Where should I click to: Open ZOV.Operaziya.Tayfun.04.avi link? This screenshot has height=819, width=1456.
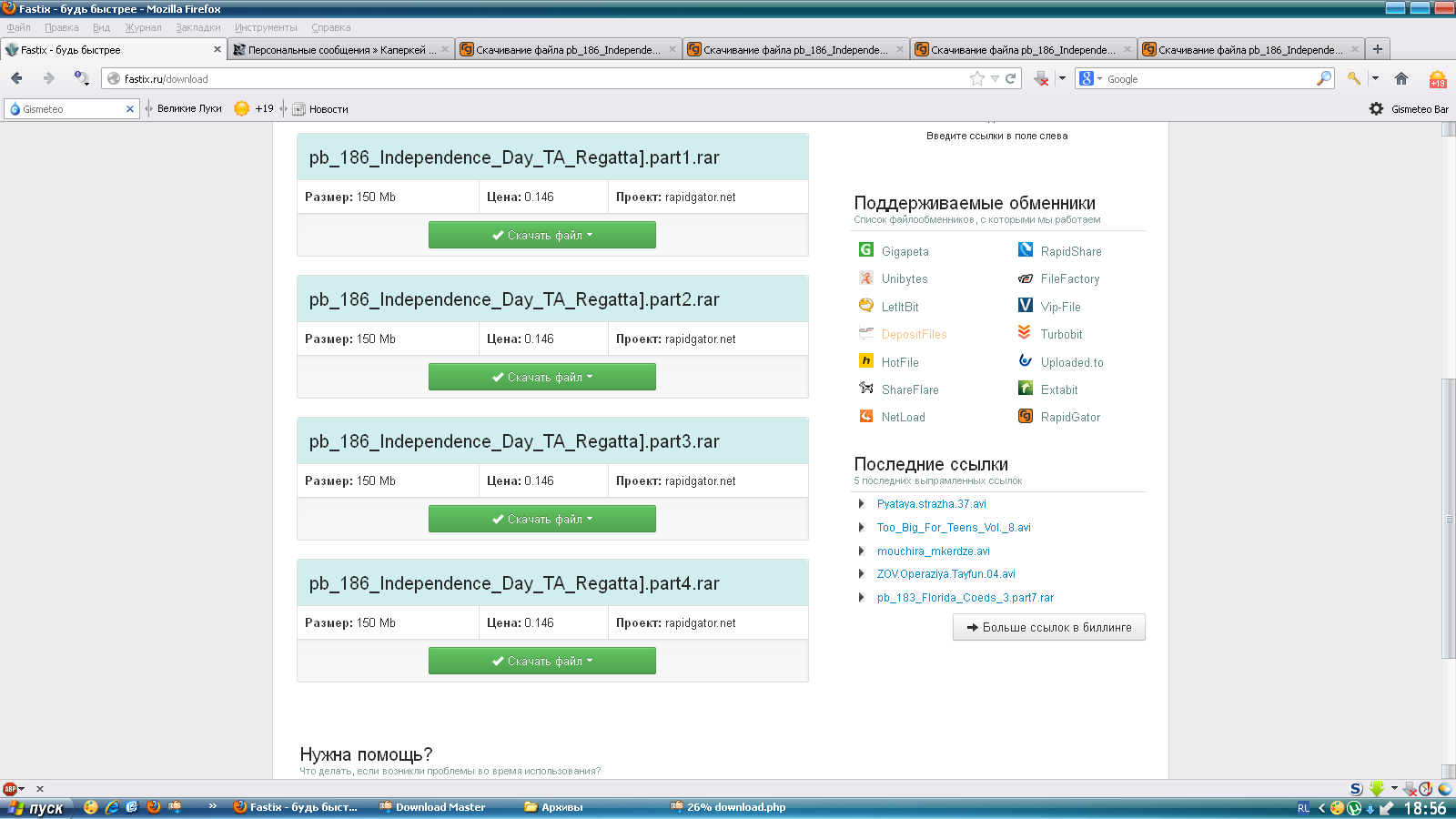coord(946,574)
